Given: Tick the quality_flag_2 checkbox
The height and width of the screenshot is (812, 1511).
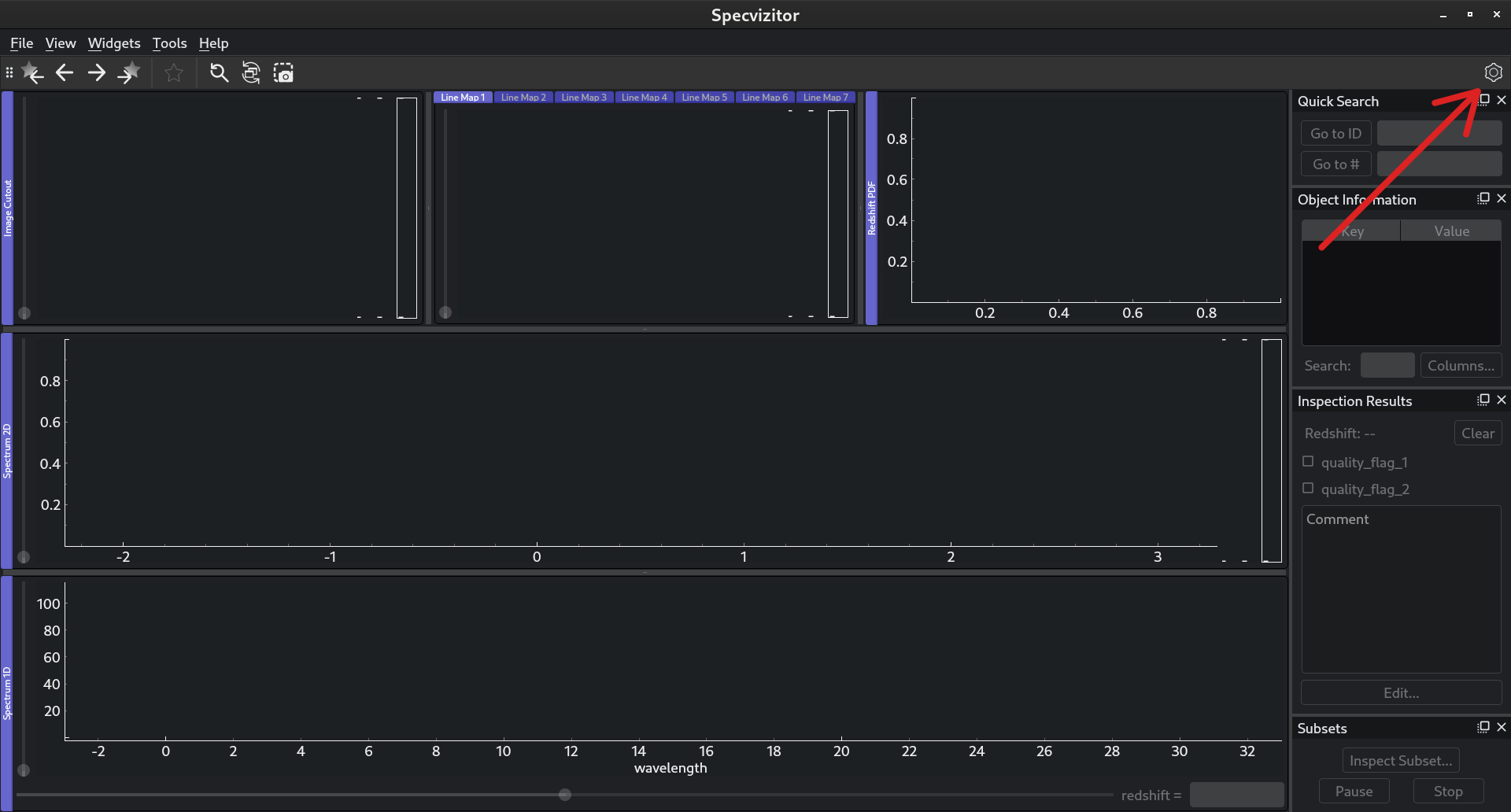Looking at the screenshot, I should pyautogui.click(x=1308, y=489).
